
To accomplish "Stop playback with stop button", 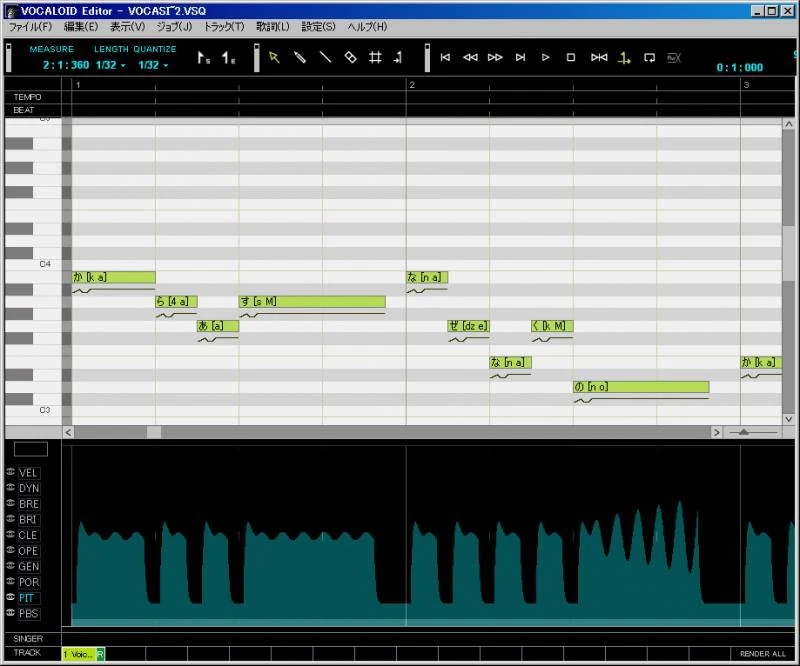I will pyautogui.click(x=571, y=57).
